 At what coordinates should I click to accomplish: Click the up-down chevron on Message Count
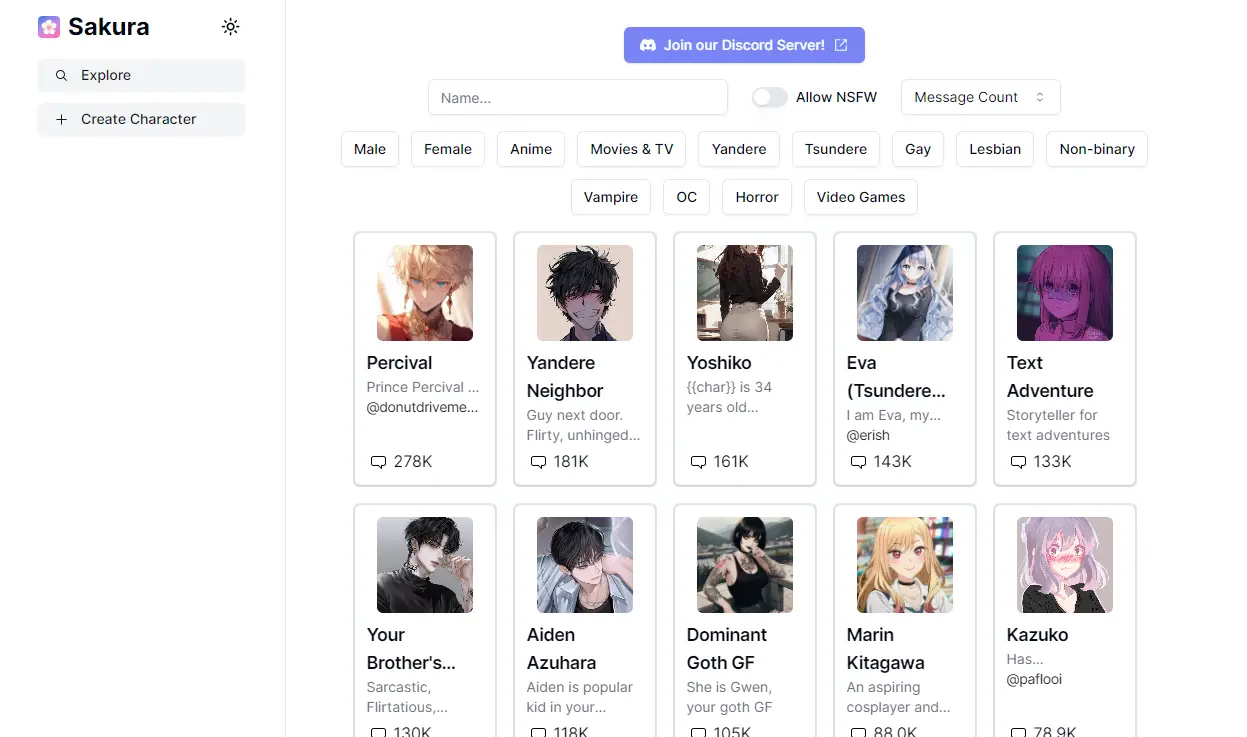tap(1040, 97)
